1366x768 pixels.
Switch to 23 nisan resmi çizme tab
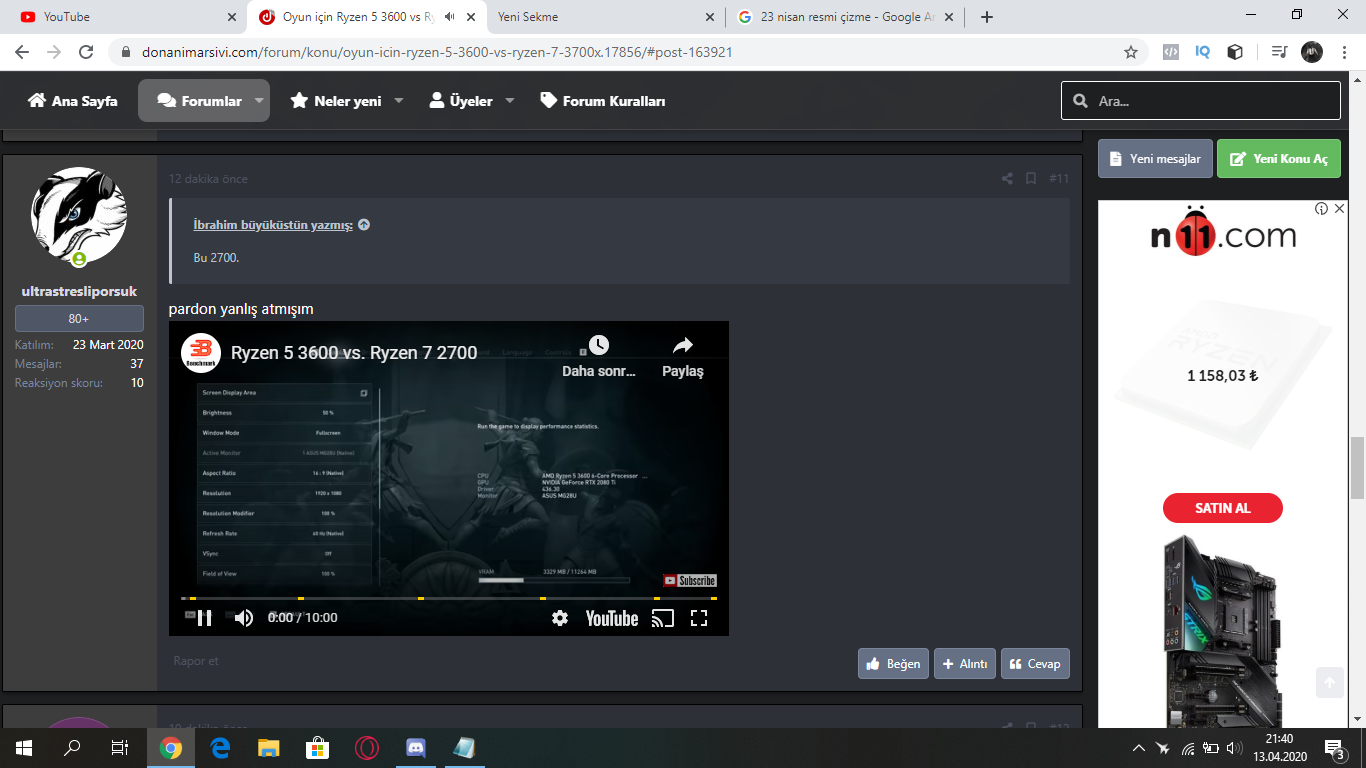click(845, 17)
